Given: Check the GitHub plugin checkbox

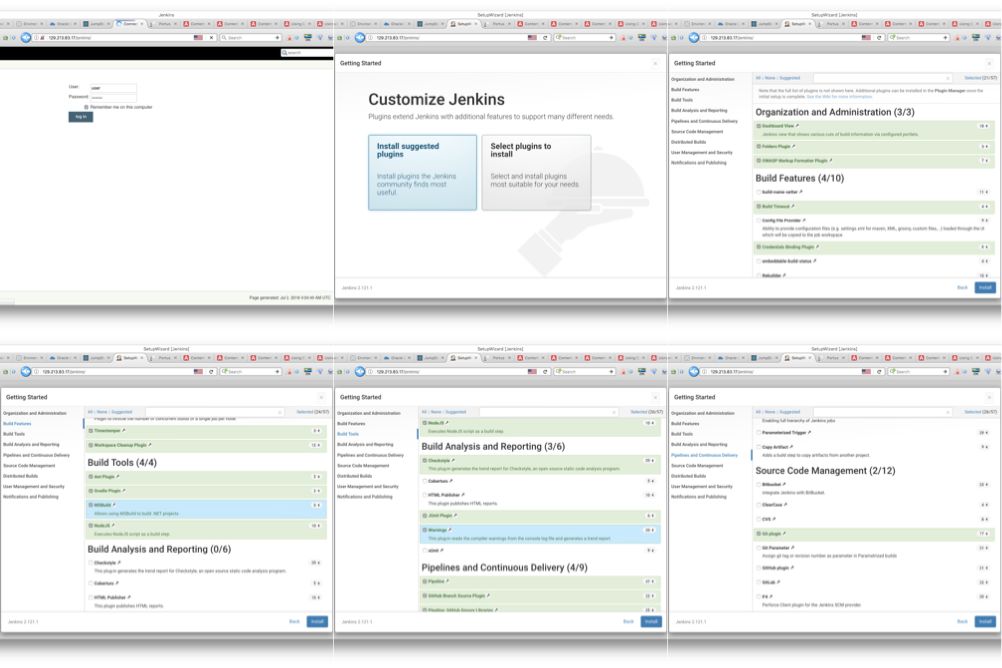Looking at the screenshot, I should tap(759, 568).
